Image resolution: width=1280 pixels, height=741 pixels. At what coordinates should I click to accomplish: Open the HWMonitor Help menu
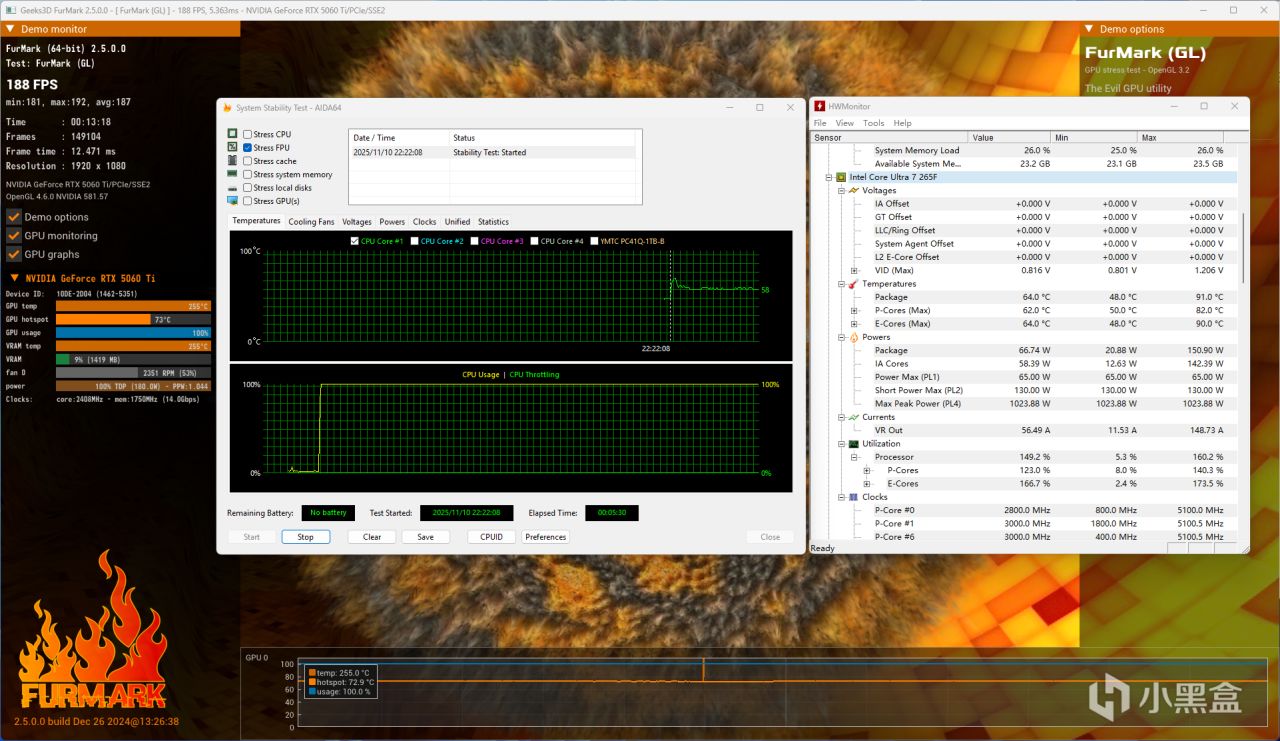point(902,123)
